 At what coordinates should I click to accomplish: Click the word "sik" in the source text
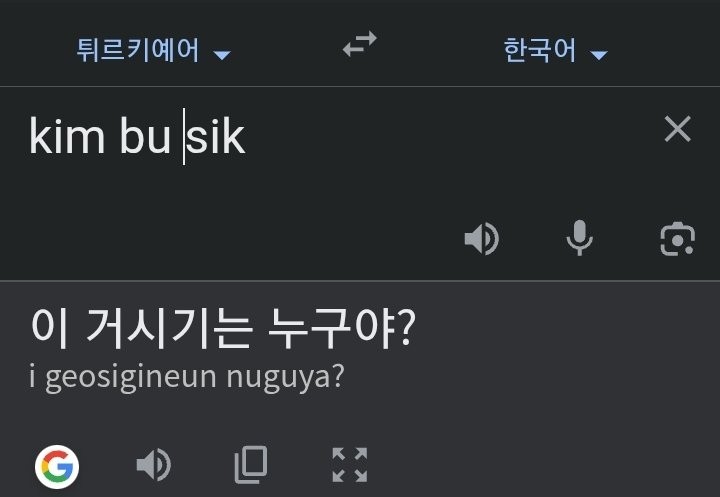[217, 138]
